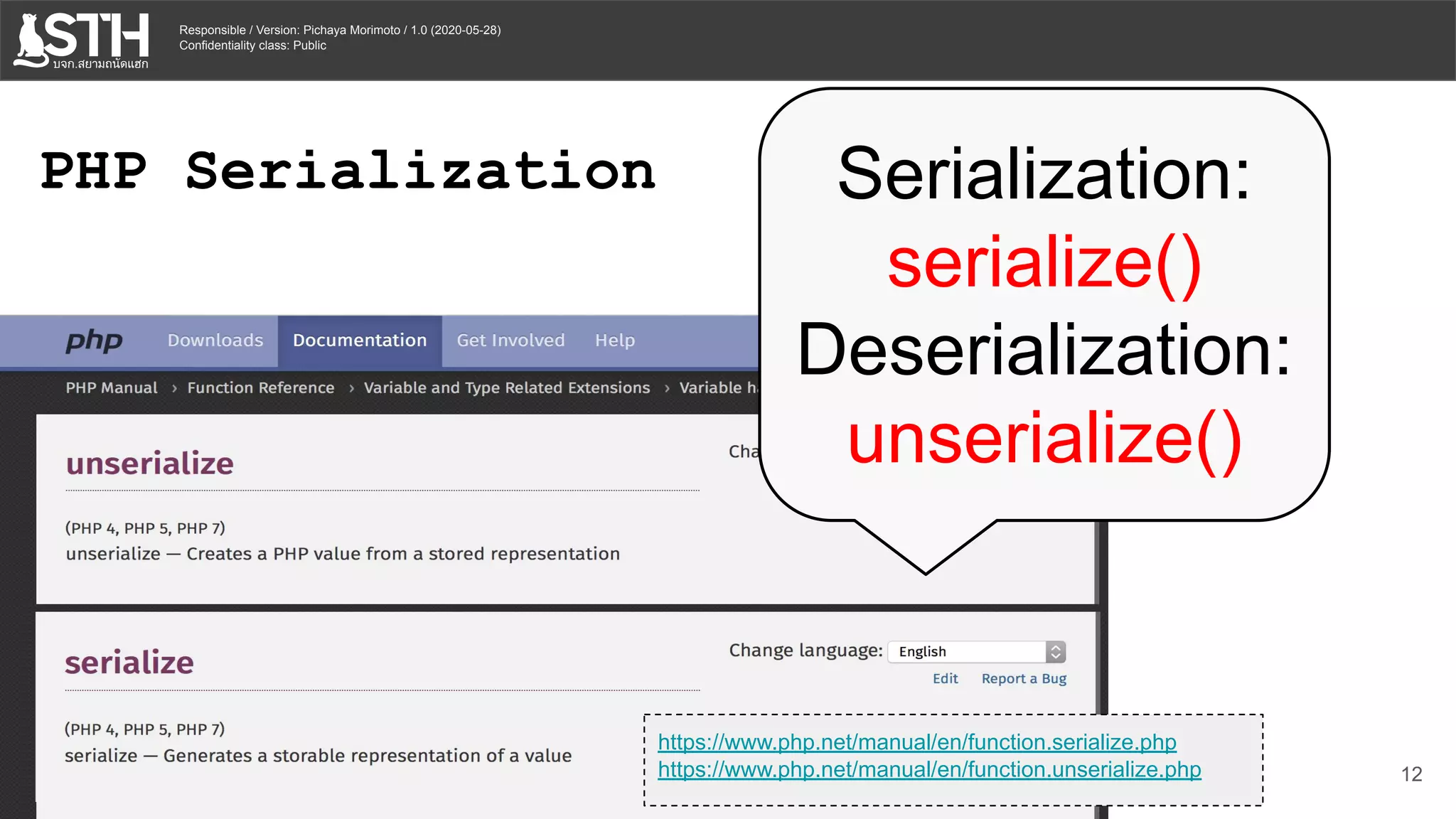The image size is (1456, 819).
Task: Open Variable and Type Related Extensions breadcrumb
Action: click(507, 388)
